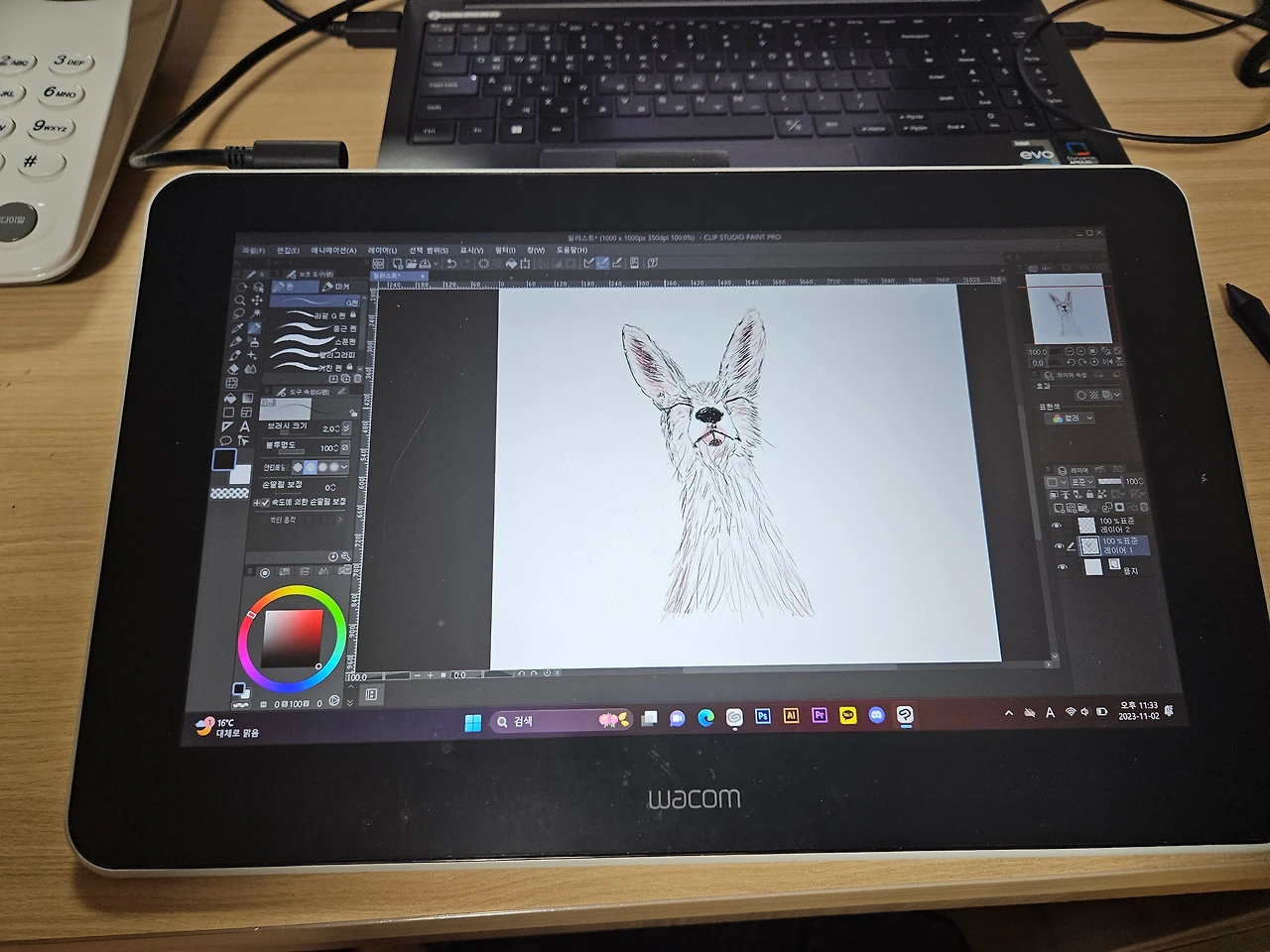Open the Windows Start menu

pyautogui.click(x=472, y=721)
